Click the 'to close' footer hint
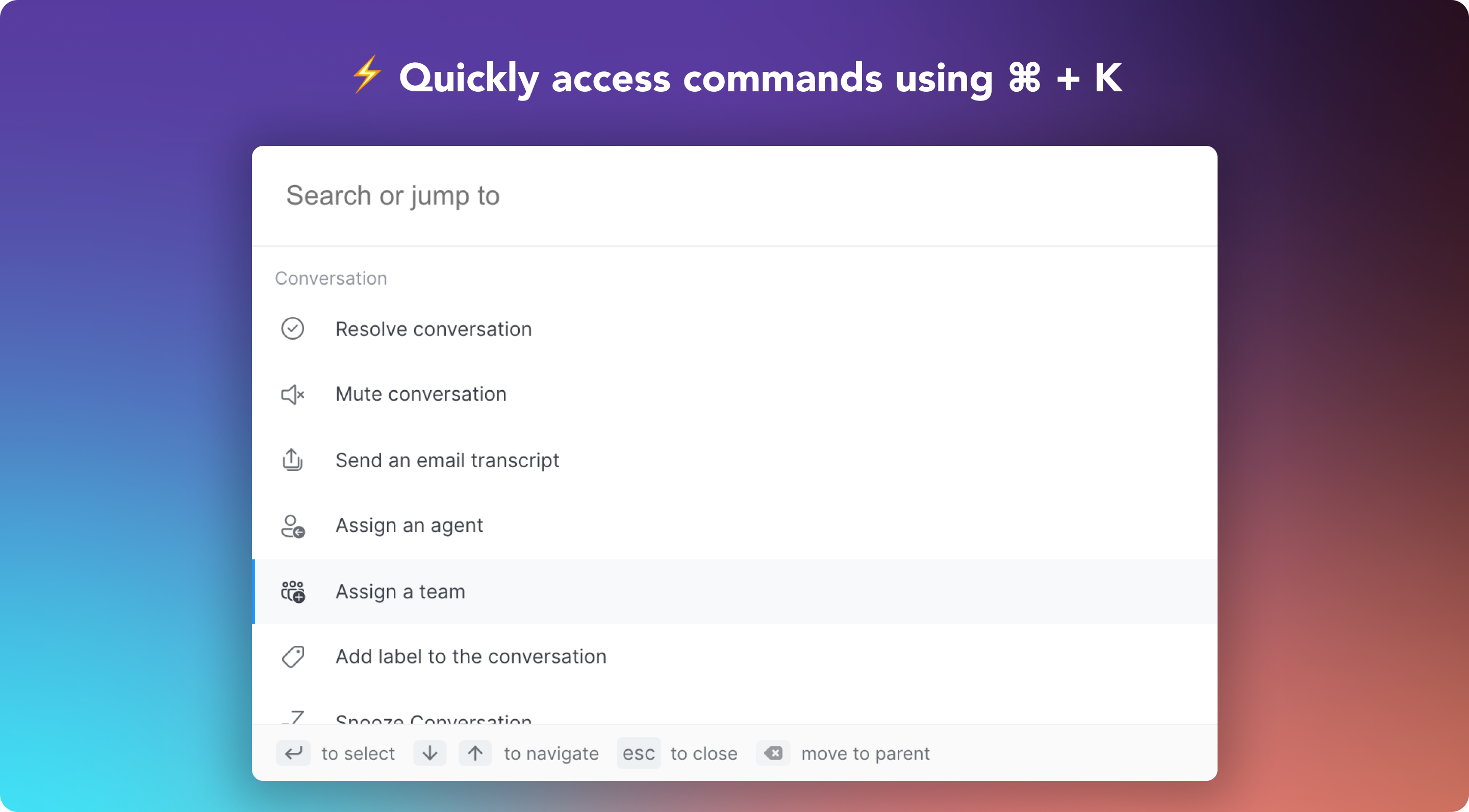 (704, 753)
